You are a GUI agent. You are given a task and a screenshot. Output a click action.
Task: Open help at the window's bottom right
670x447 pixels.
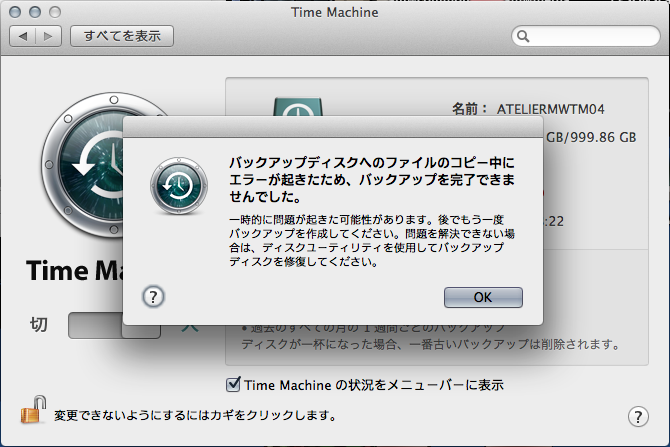(x=638, y=416)
